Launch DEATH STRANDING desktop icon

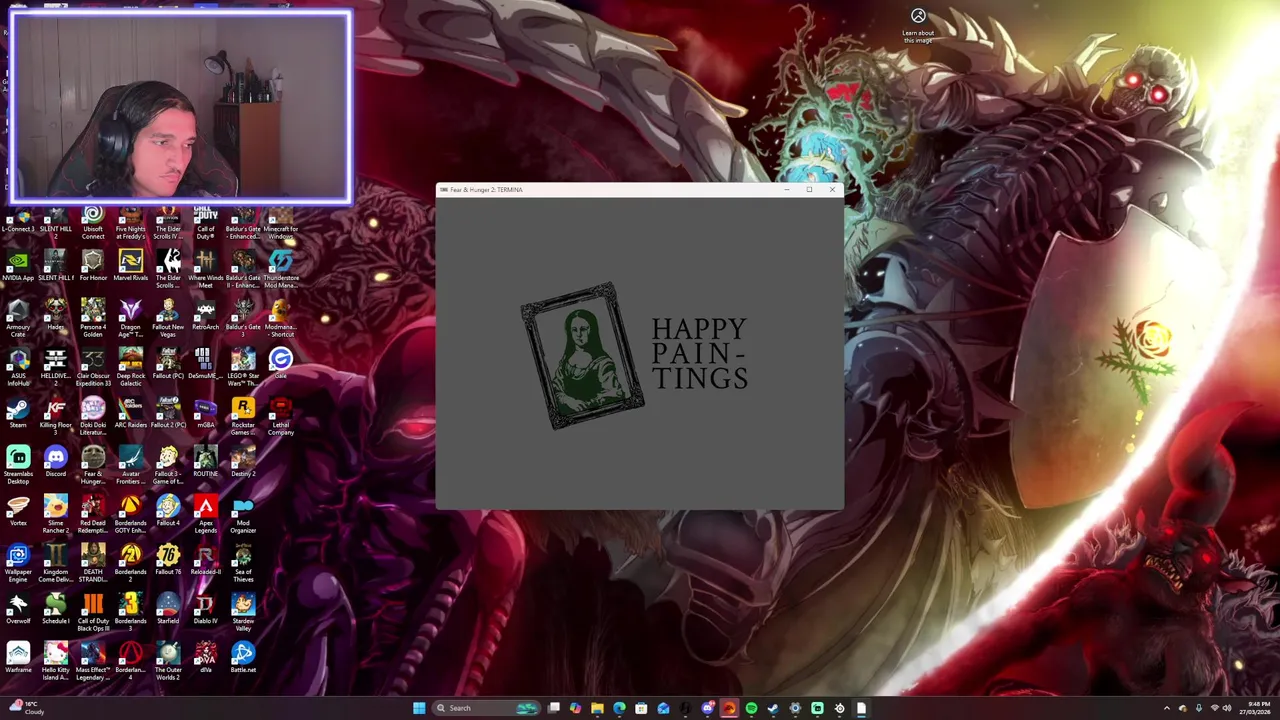pos(93,561)
